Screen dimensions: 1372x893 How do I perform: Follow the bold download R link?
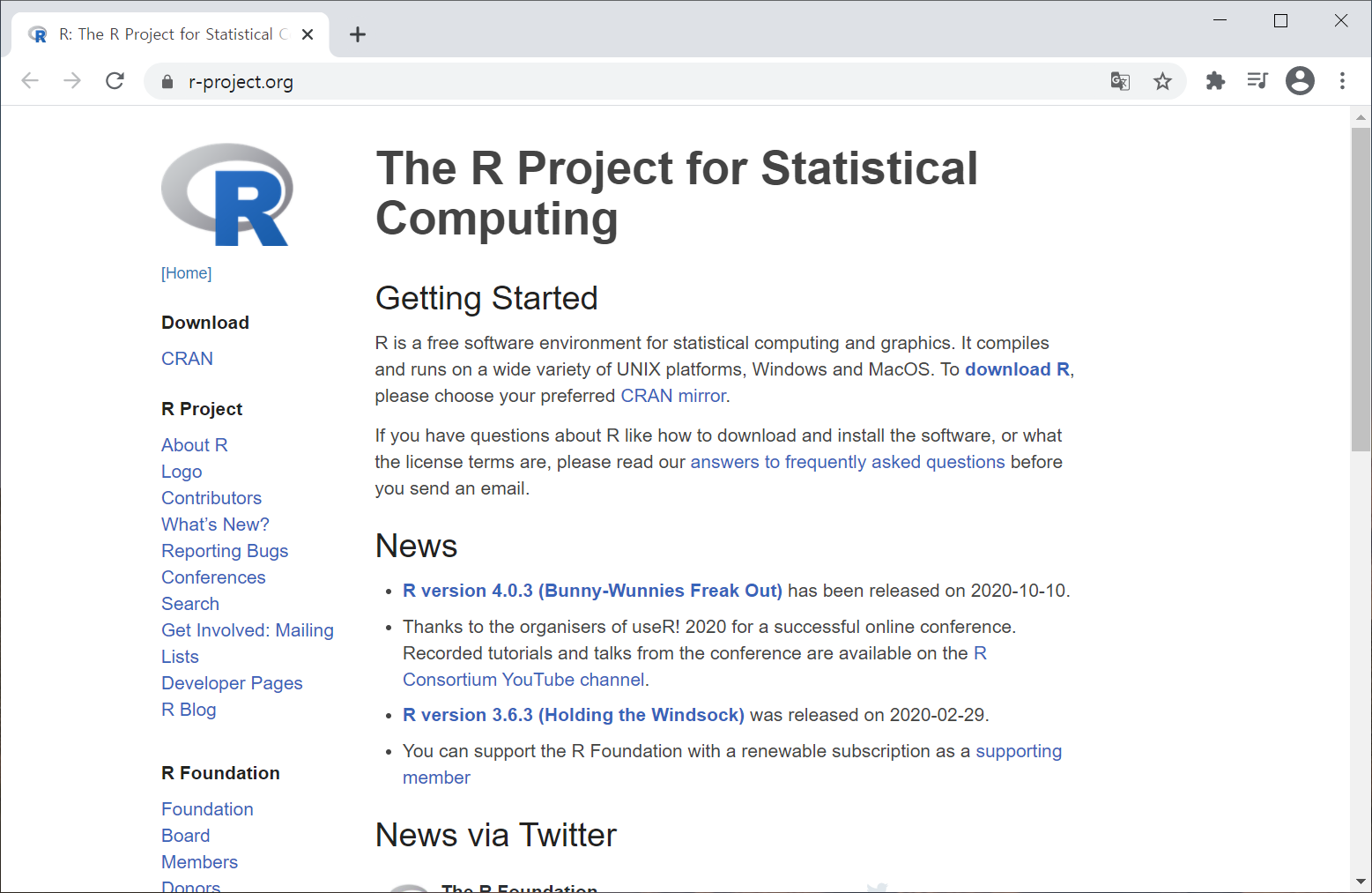click(x=1017, y=369)
